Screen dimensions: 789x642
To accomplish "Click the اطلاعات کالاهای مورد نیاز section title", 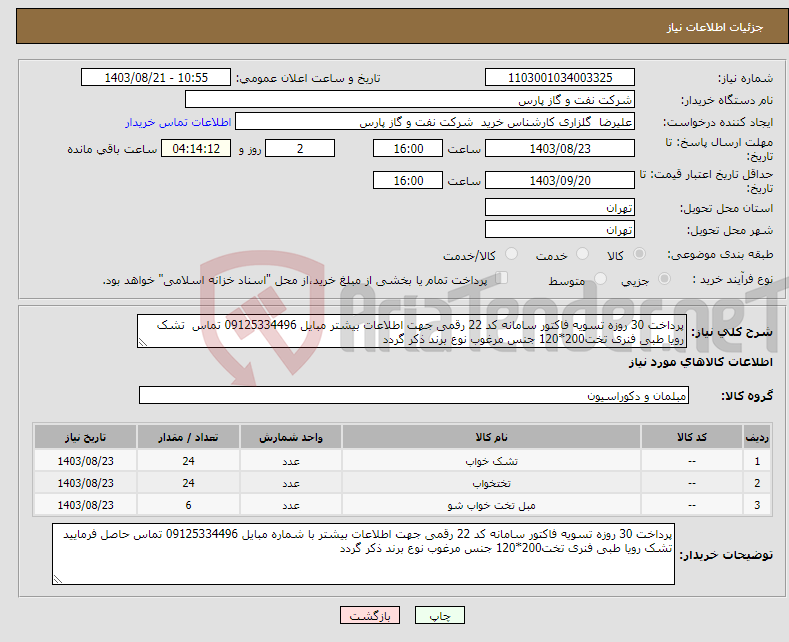I will [x=700, y=362].
